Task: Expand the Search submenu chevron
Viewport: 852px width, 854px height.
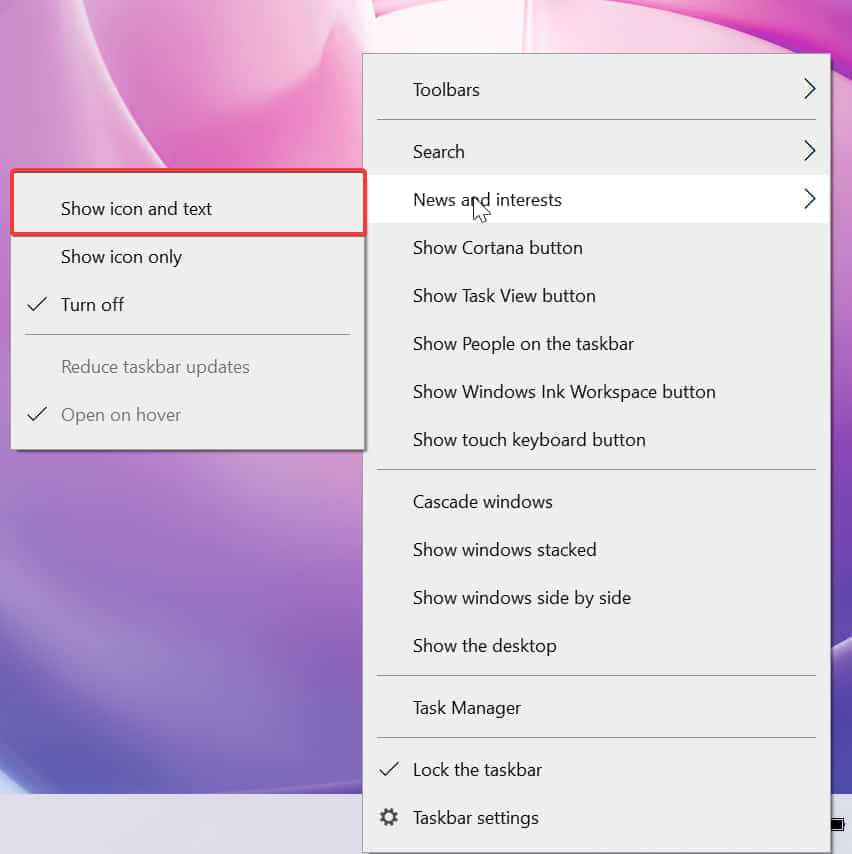Action: (x=810, y=151)
